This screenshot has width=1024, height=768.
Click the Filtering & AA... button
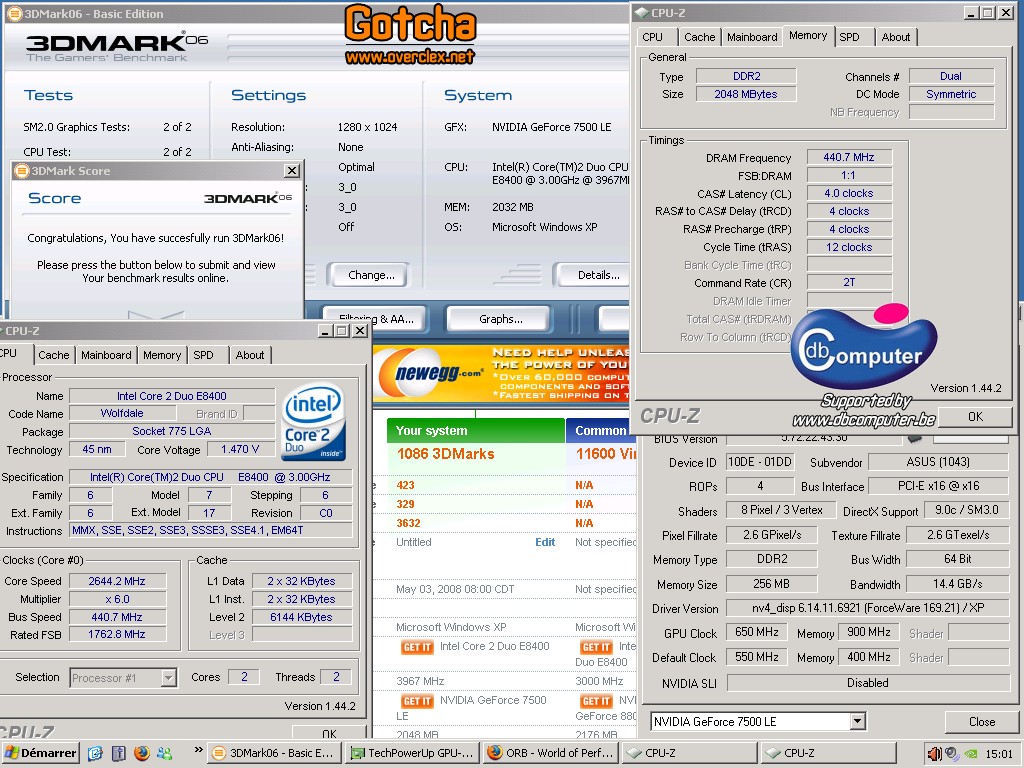376,319
